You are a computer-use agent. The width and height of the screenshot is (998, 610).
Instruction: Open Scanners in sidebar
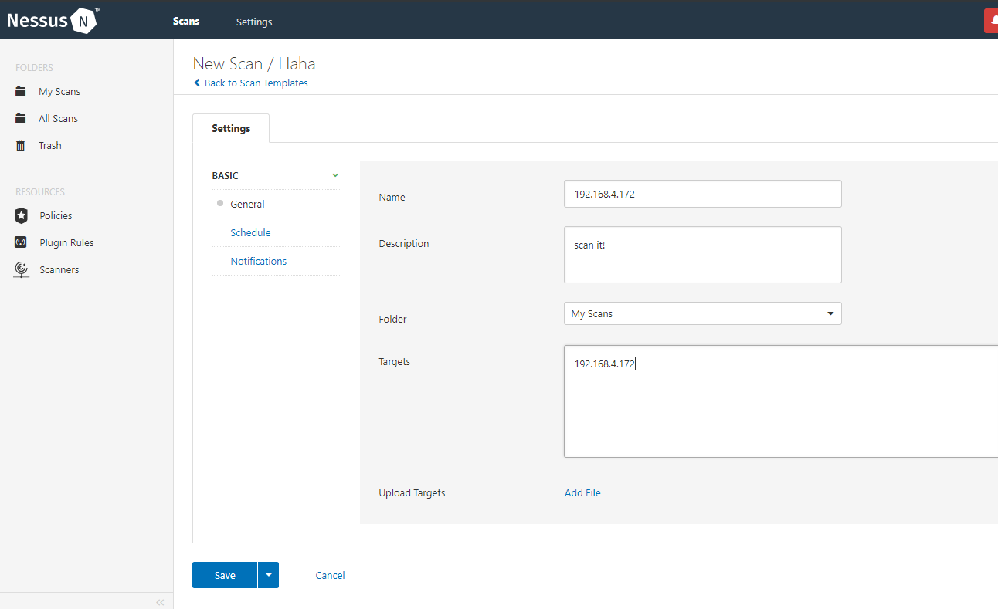pos(59,270)
